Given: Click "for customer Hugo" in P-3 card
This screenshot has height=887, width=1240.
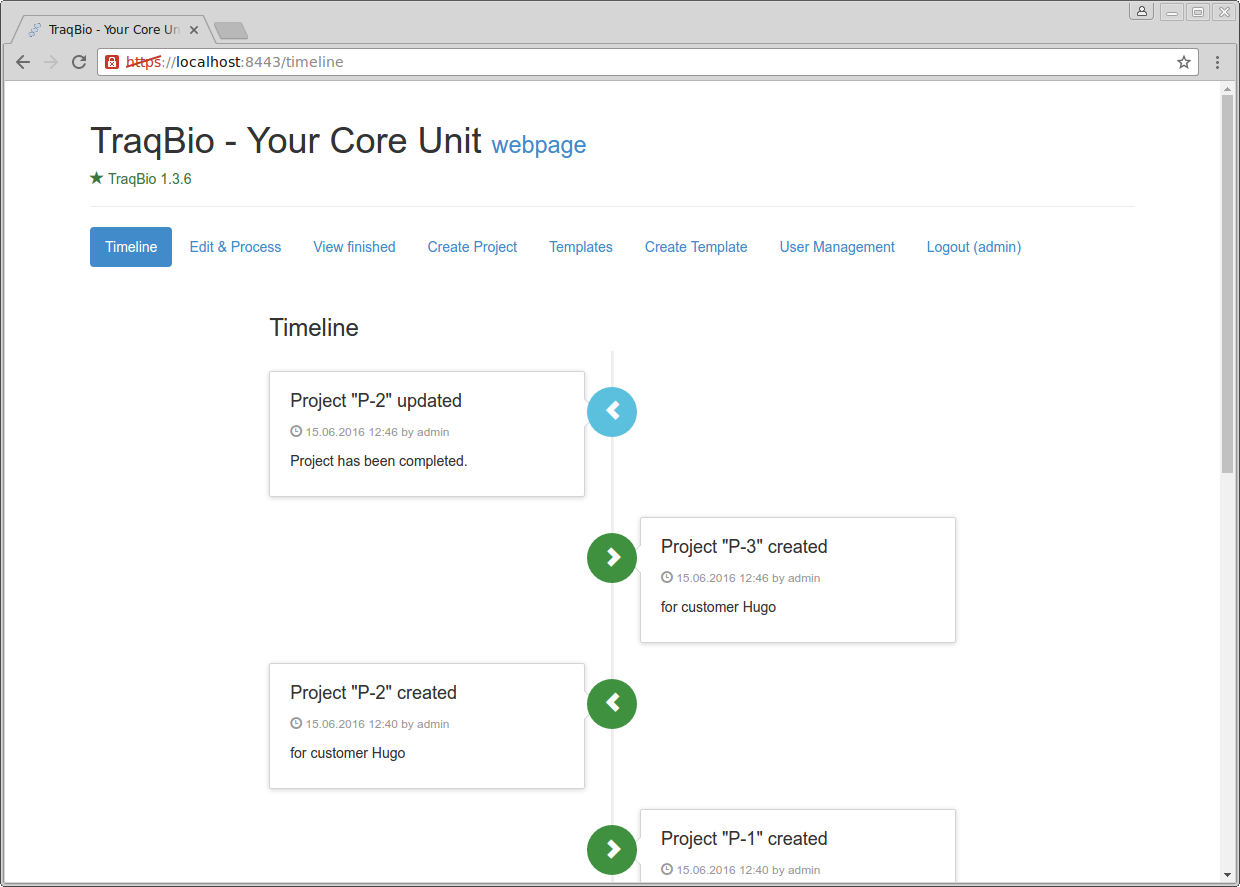Looking at the screenshot, I should click(x=718, y=607).
